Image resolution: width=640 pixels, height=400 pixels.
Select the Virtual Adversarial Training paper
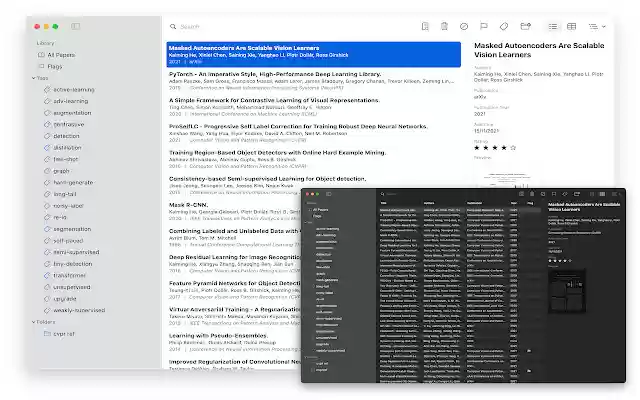click(233, 316)
